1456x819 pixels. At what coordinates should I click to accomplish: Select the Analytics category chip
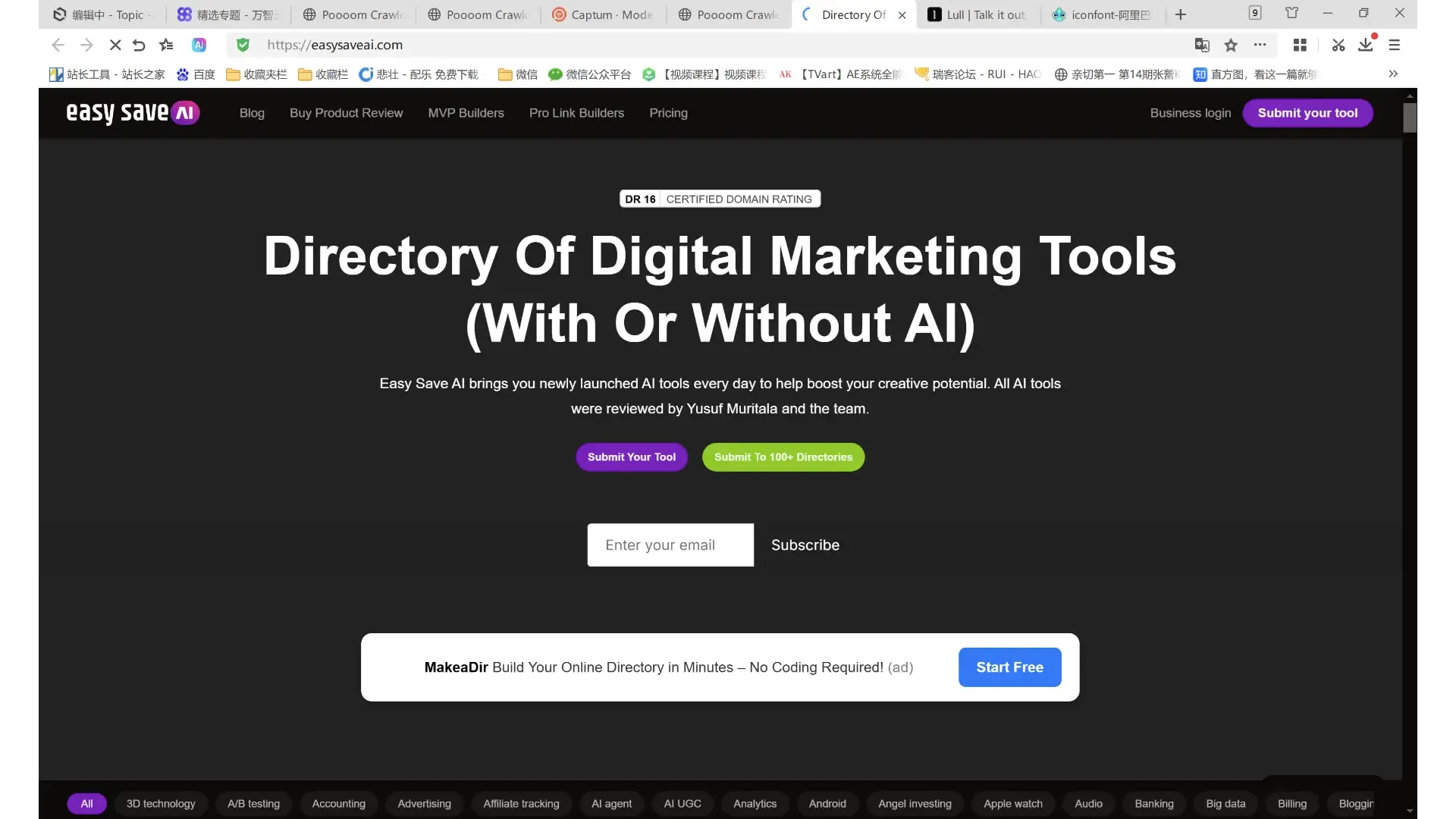pos(755,804)
